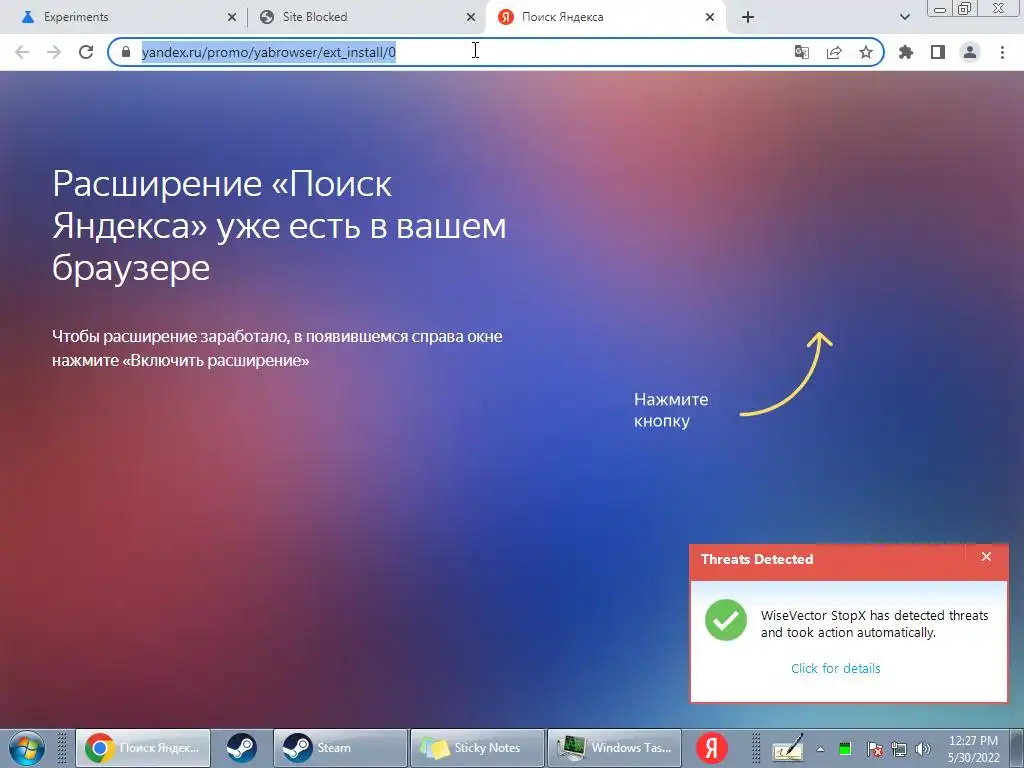Open the translate page icon
The height and width of the screenshot is (768, 1024).
(801, 52)
